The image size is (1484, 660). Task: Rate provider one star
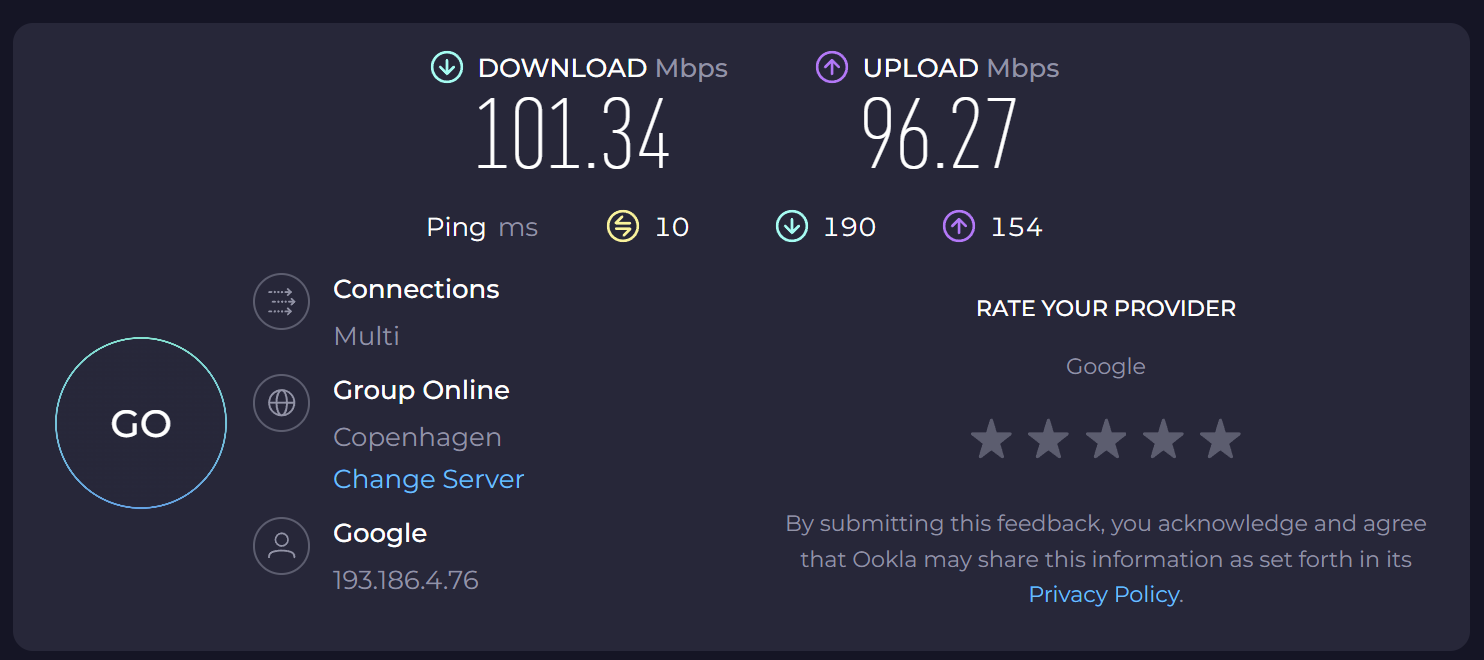coord(991,439)
